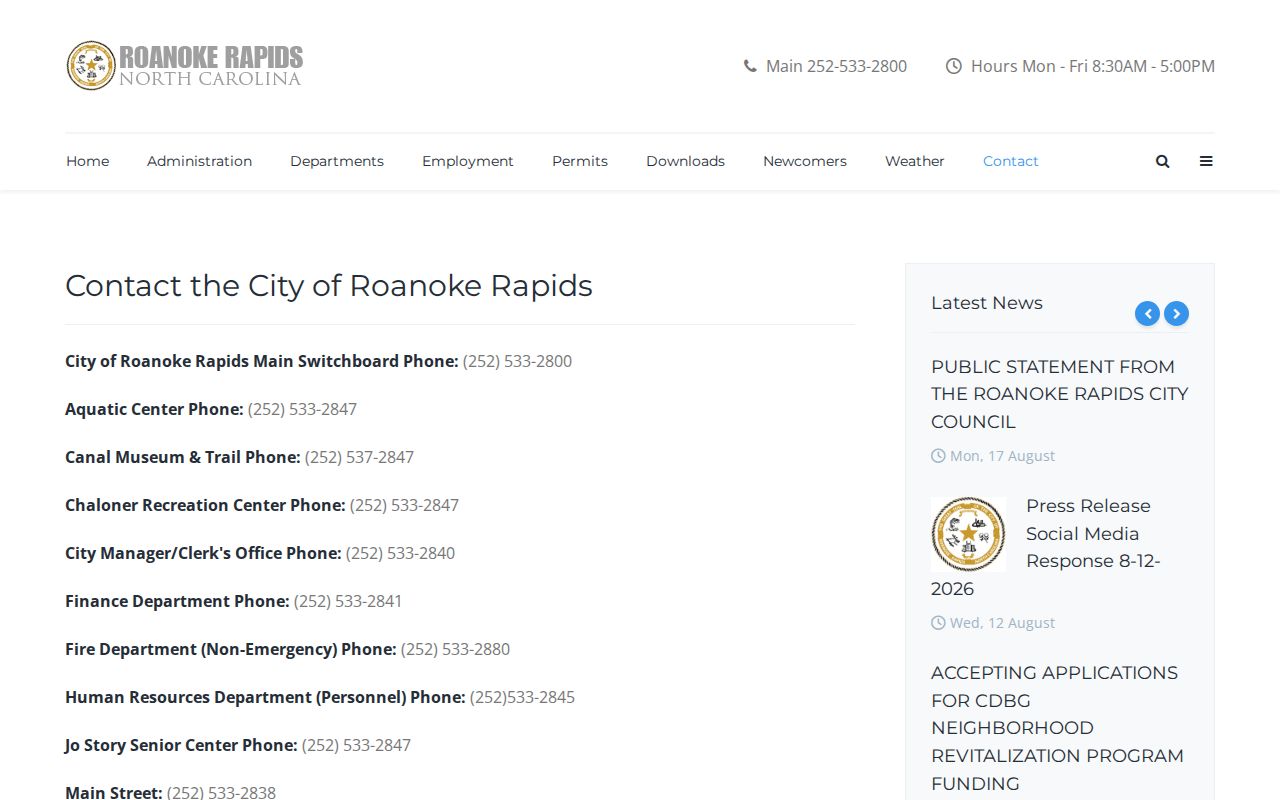This screenshot has width=1280, height=800.
Task: Go to previous Latest News item
Action: pos(1147,314)
